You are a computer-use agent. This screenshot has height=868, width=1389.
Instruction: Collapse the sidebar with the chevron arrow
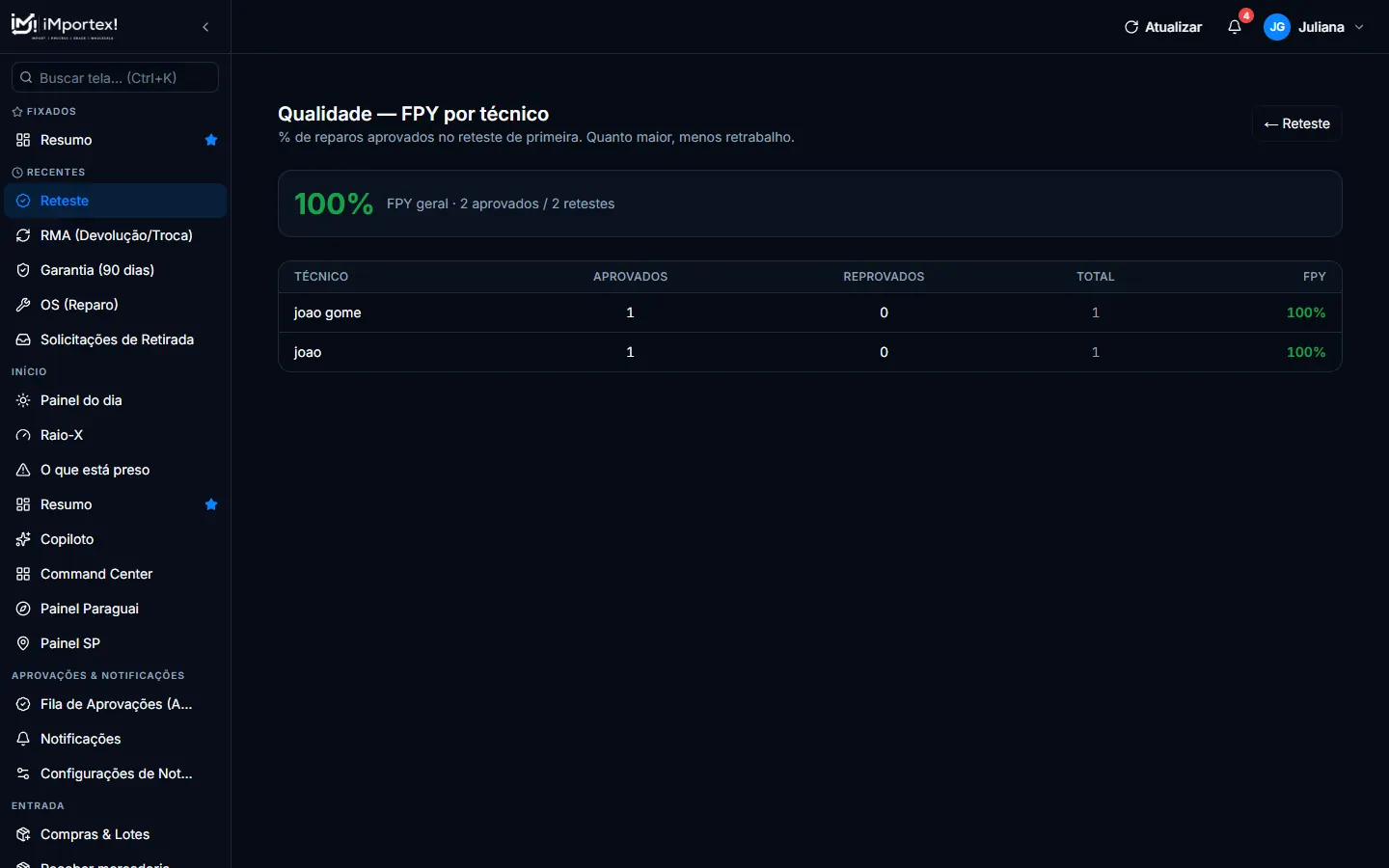click(205, 27)
